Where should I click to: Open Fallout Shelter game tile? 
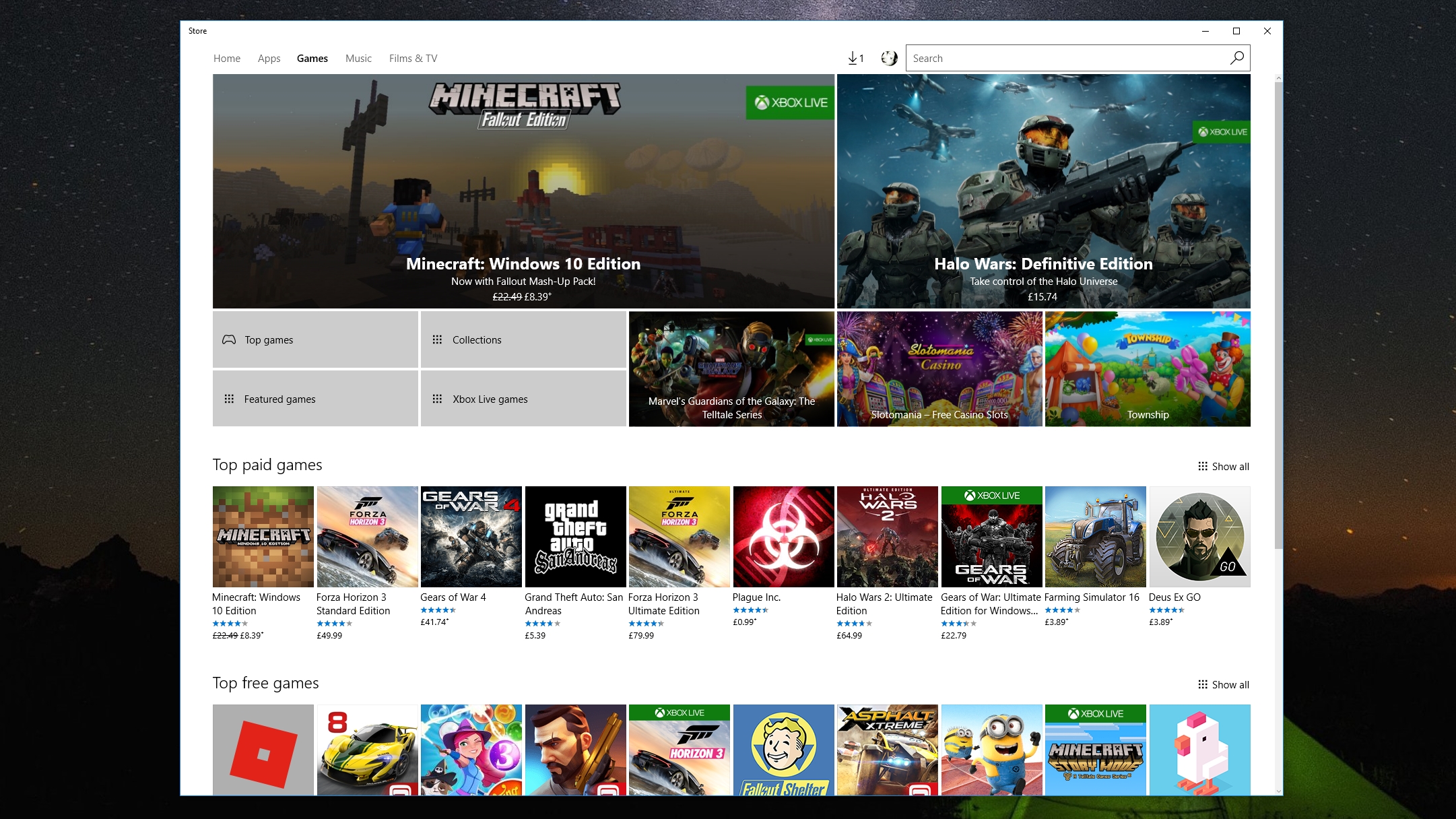[x=784, y=750]
